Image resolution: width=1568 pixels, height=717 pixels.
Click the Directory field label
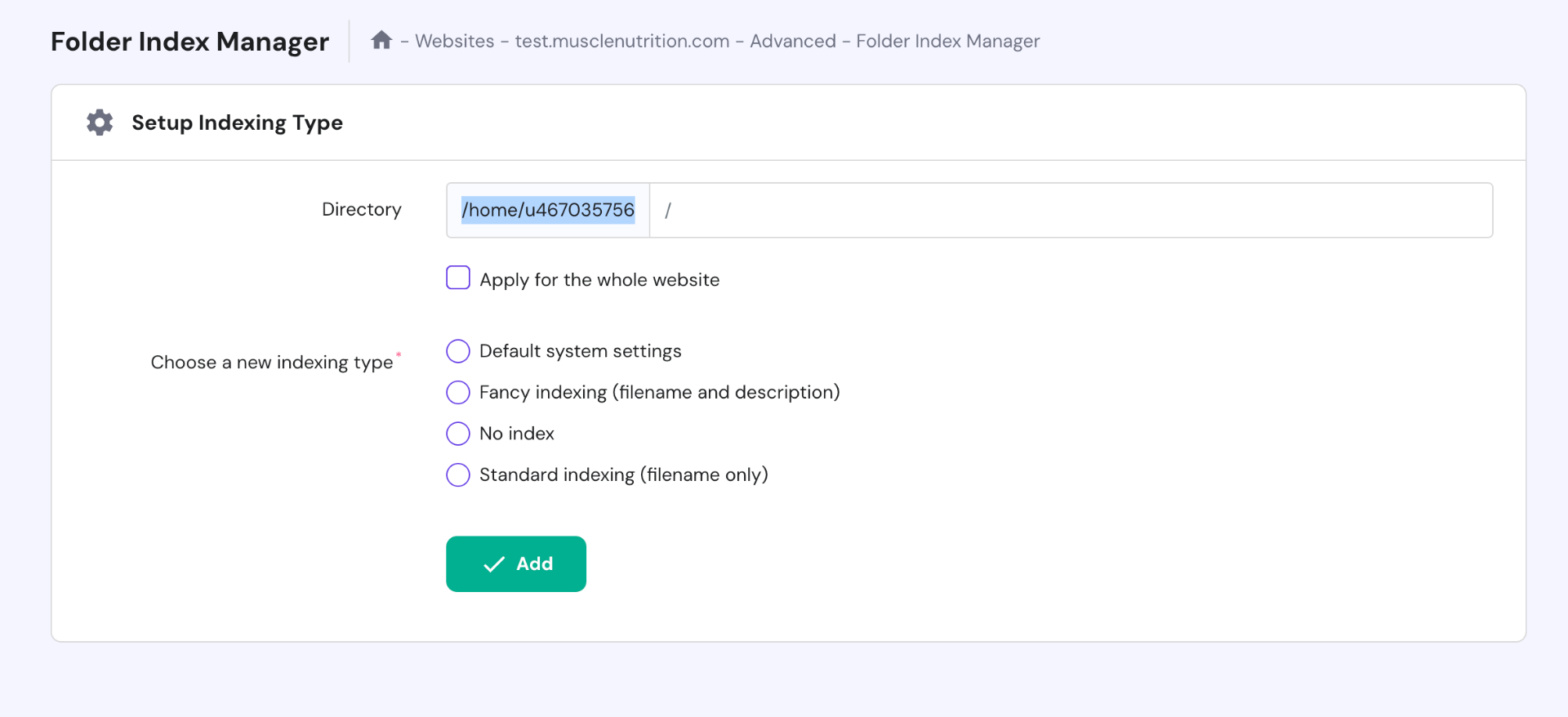[x=361, y=210]
